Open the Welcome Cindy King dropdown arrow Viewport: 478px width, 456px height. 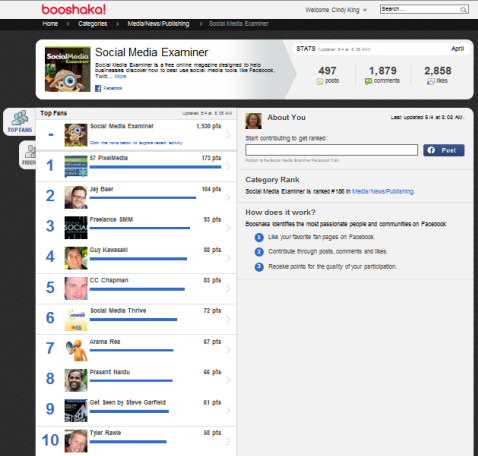tap(365, 10)
